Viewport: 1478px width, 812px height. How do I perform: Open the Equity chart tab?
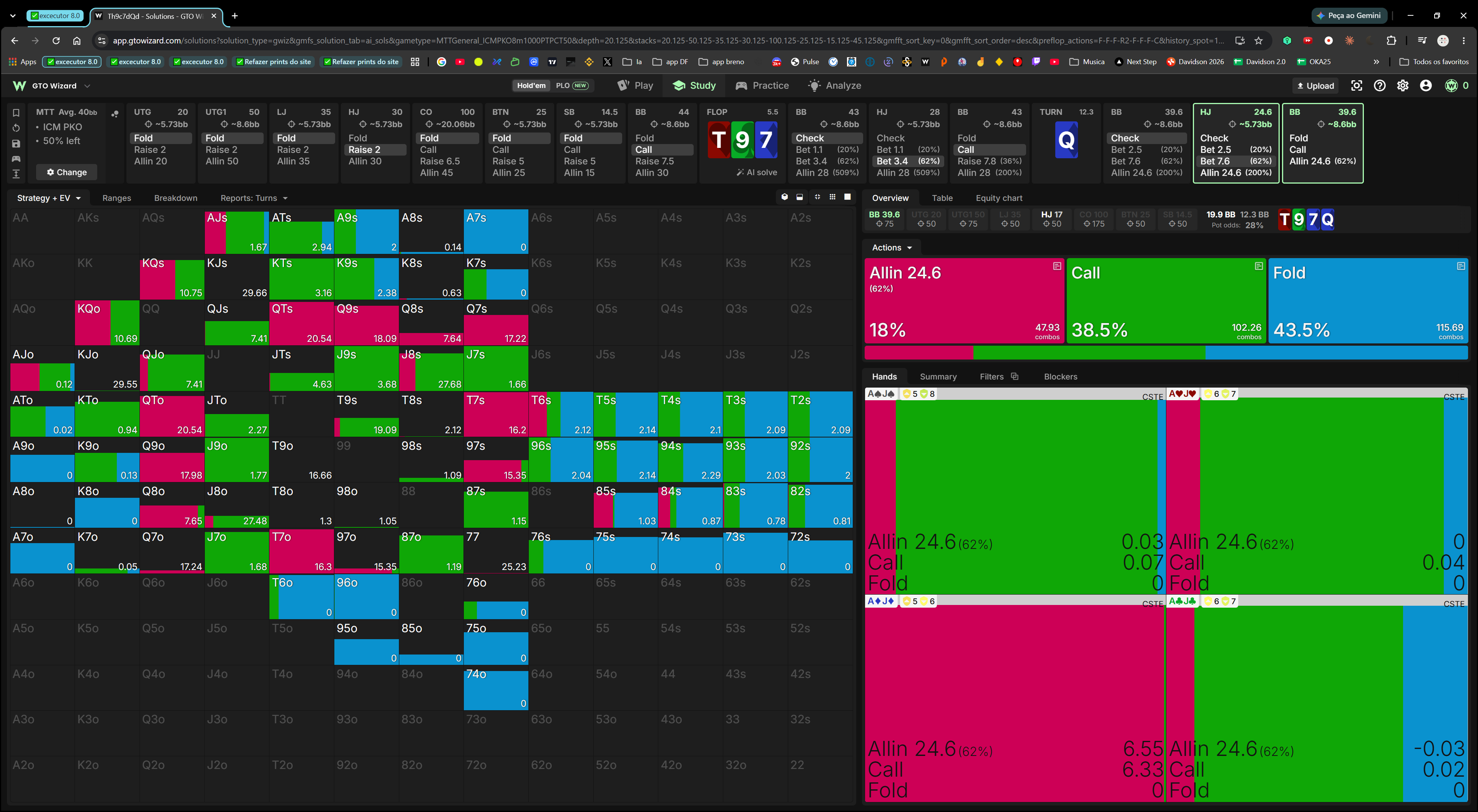coord(998,198)
